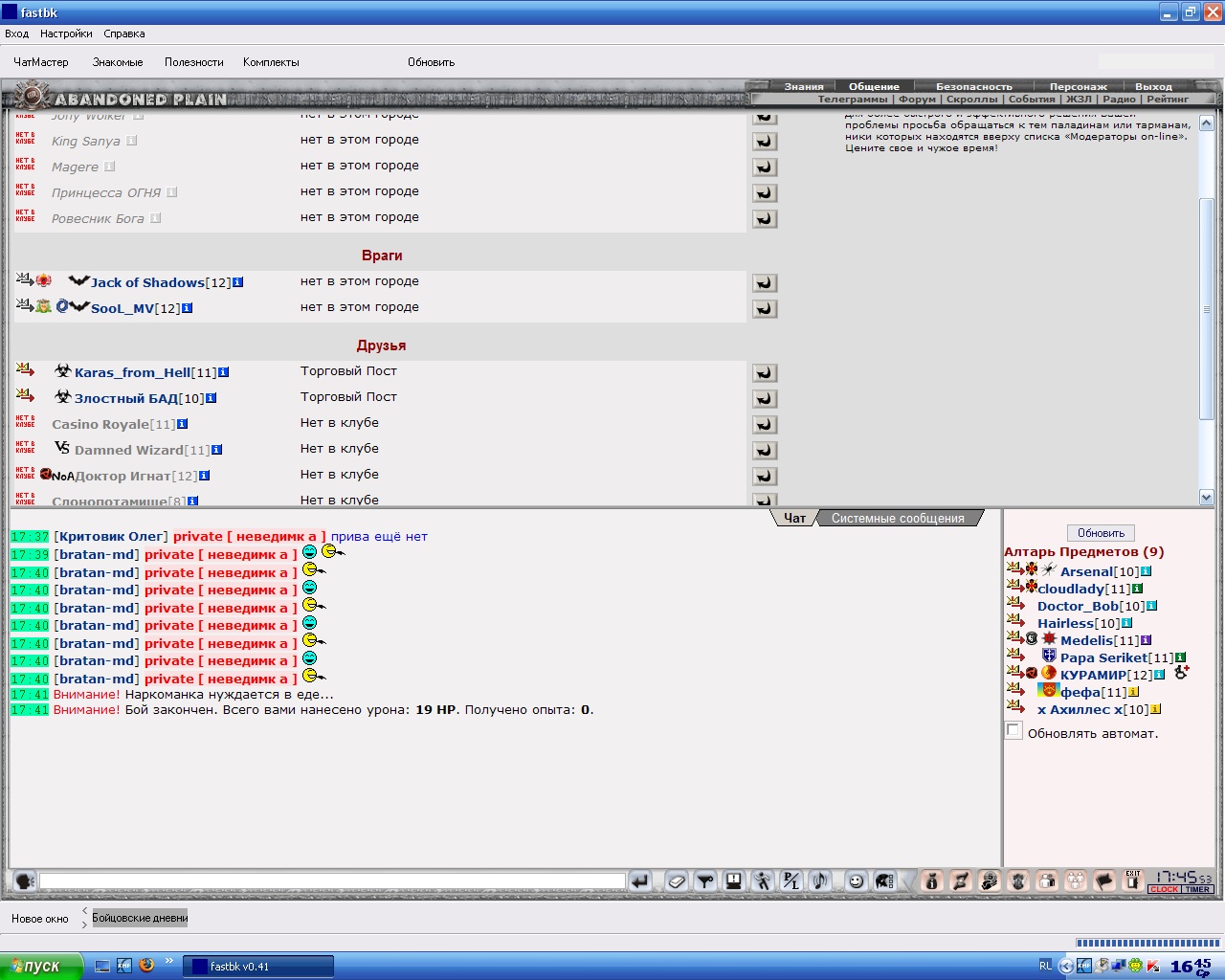Open the Рейтинг link
The height and width of the screenshot is (980, 1225).
(x=1168, y=99)
